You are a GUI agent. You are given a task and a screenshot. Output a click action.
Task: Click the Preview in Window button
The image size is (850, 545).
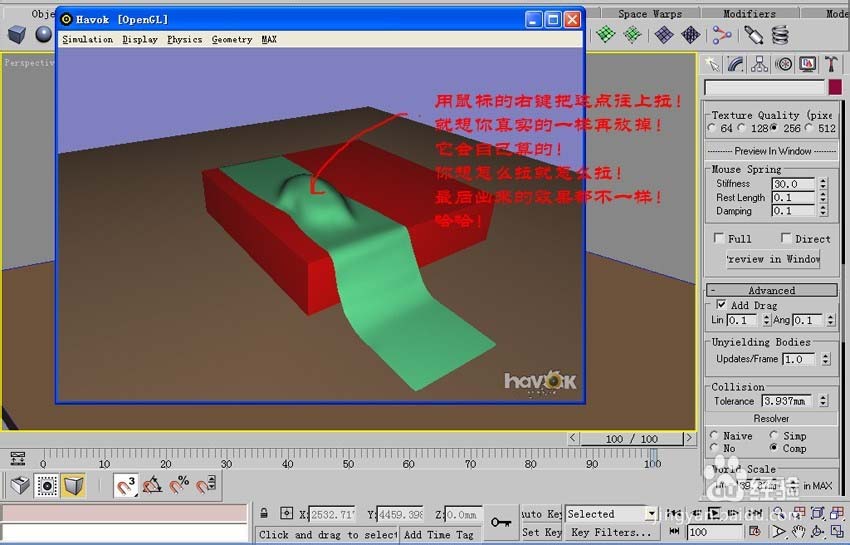pyautogui.click(x=773, y=259)
